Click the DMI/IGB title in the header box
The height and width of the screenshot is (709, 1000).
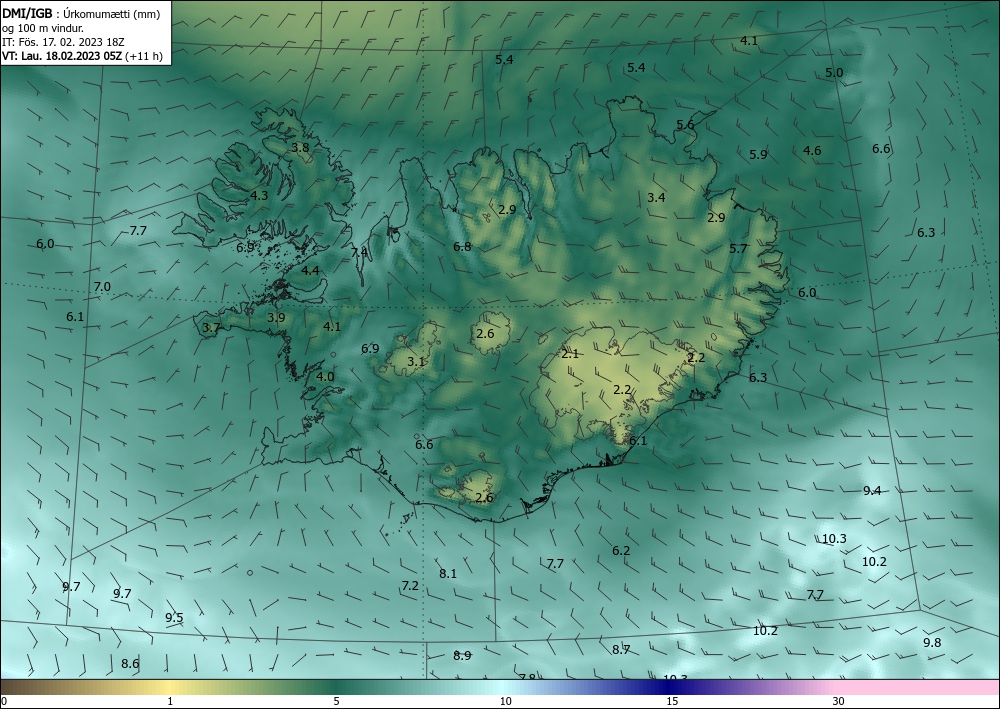(x=27, y=13)
